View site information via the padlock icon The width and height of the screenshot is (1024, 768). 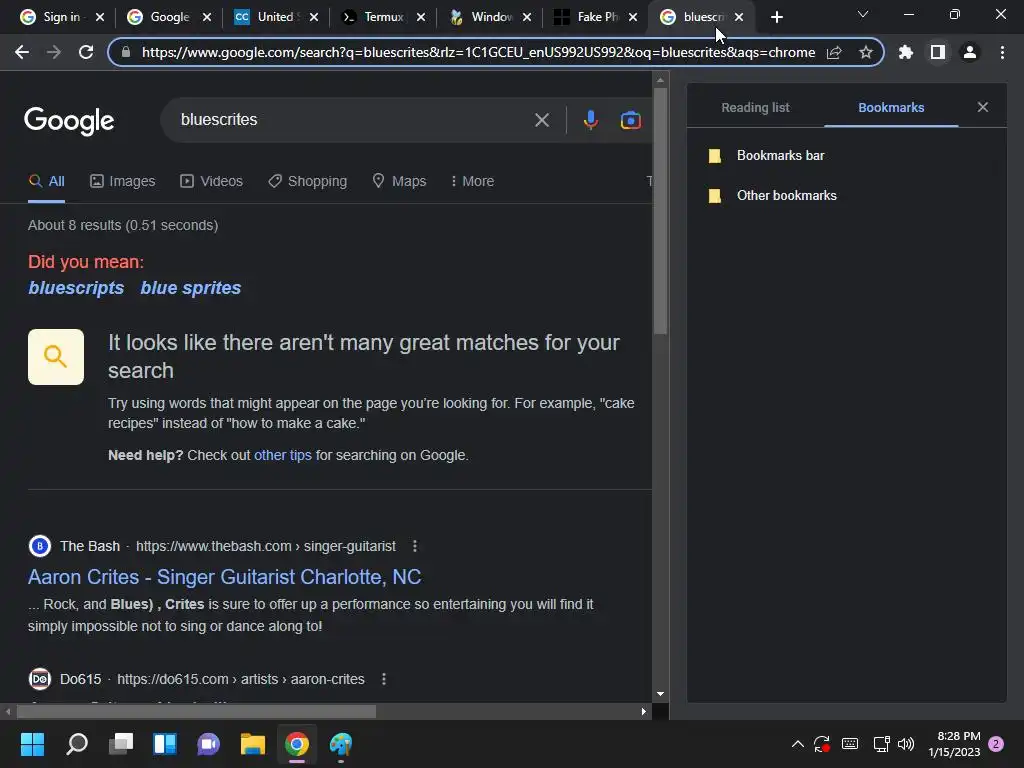(126, 52)
